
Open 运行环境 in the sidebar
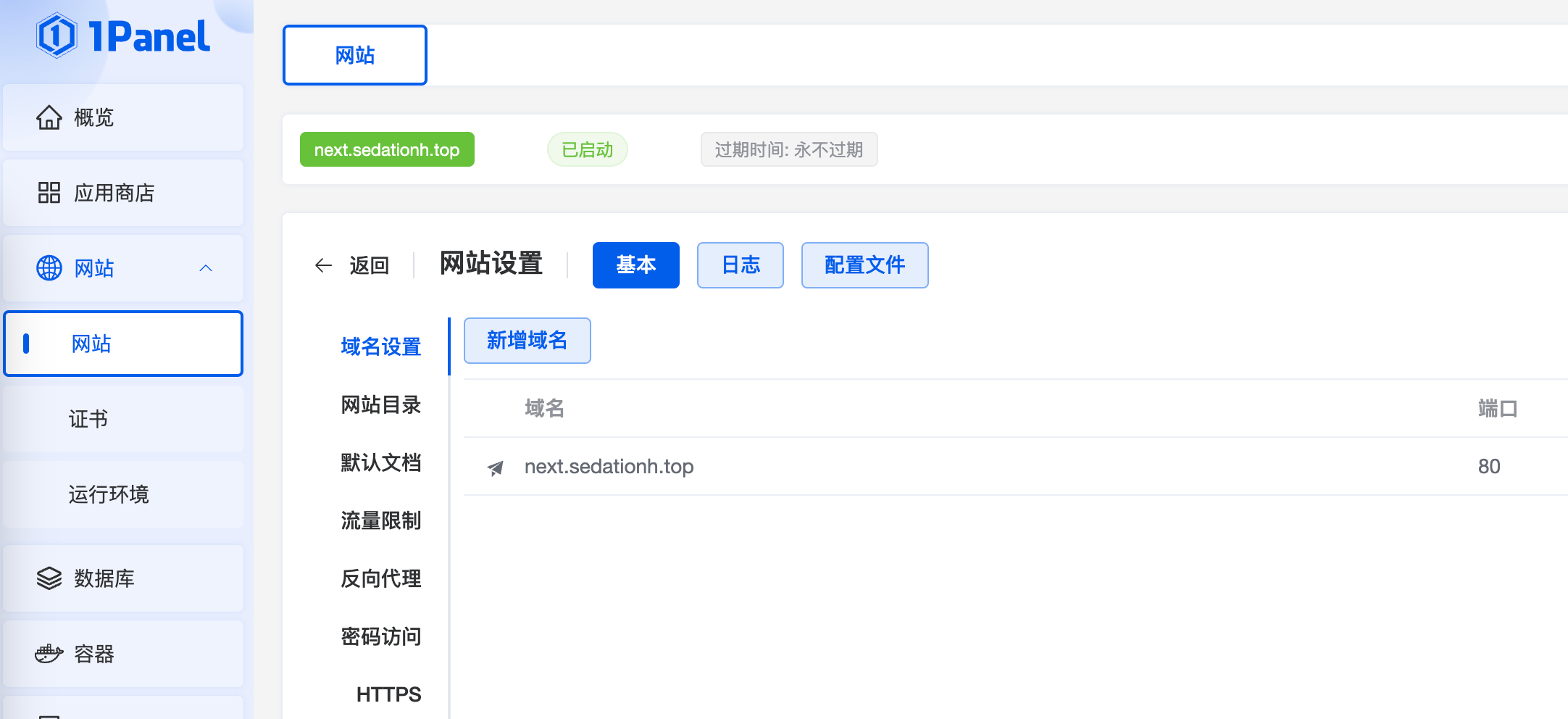(x=109, y=494)
